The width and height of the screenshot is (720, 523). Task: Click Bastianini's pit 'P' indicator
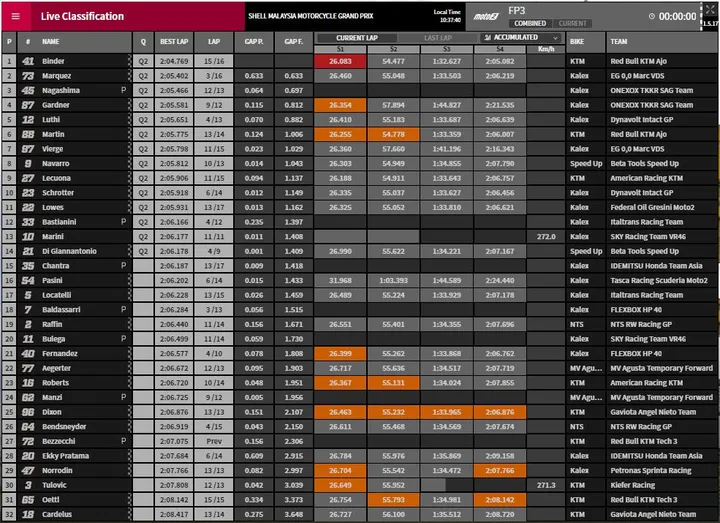click(123, 221)
